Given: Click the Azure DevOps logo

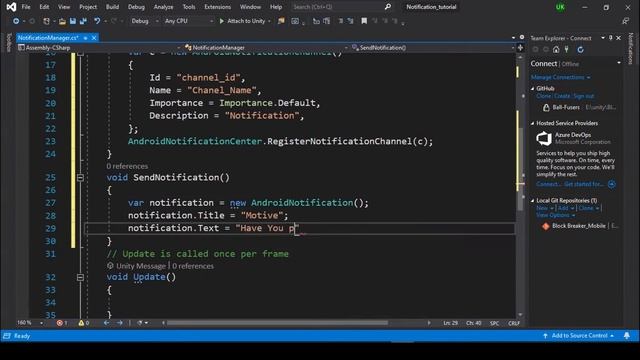Looking at the screenshot, I should click(x=544, y=138).
